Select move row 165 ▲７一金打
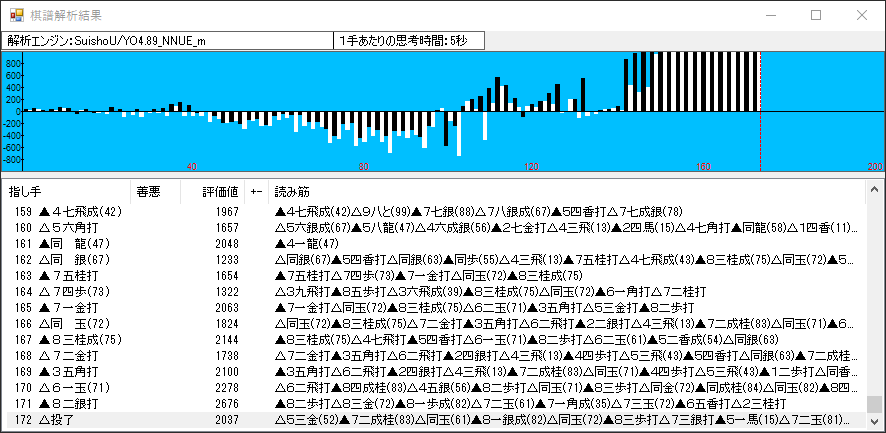The image size is (886, 433). tap(434, 308)
